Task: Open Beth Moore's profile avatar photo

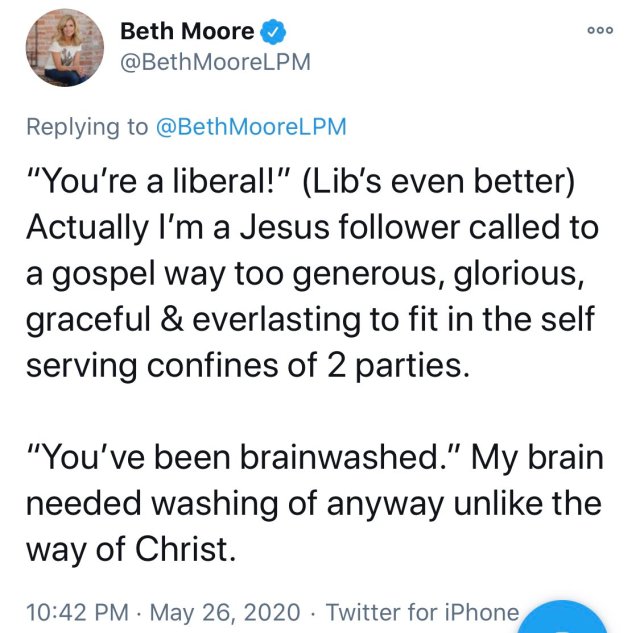Action: (58, 51)
